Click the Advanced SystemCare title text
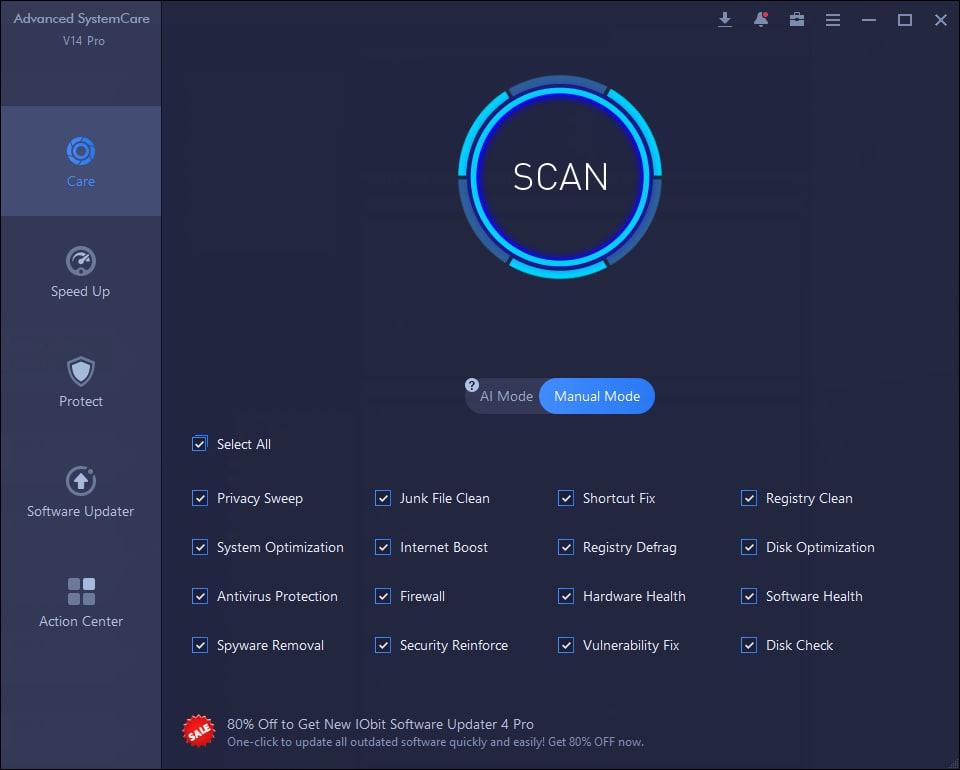 coord(81,19)
